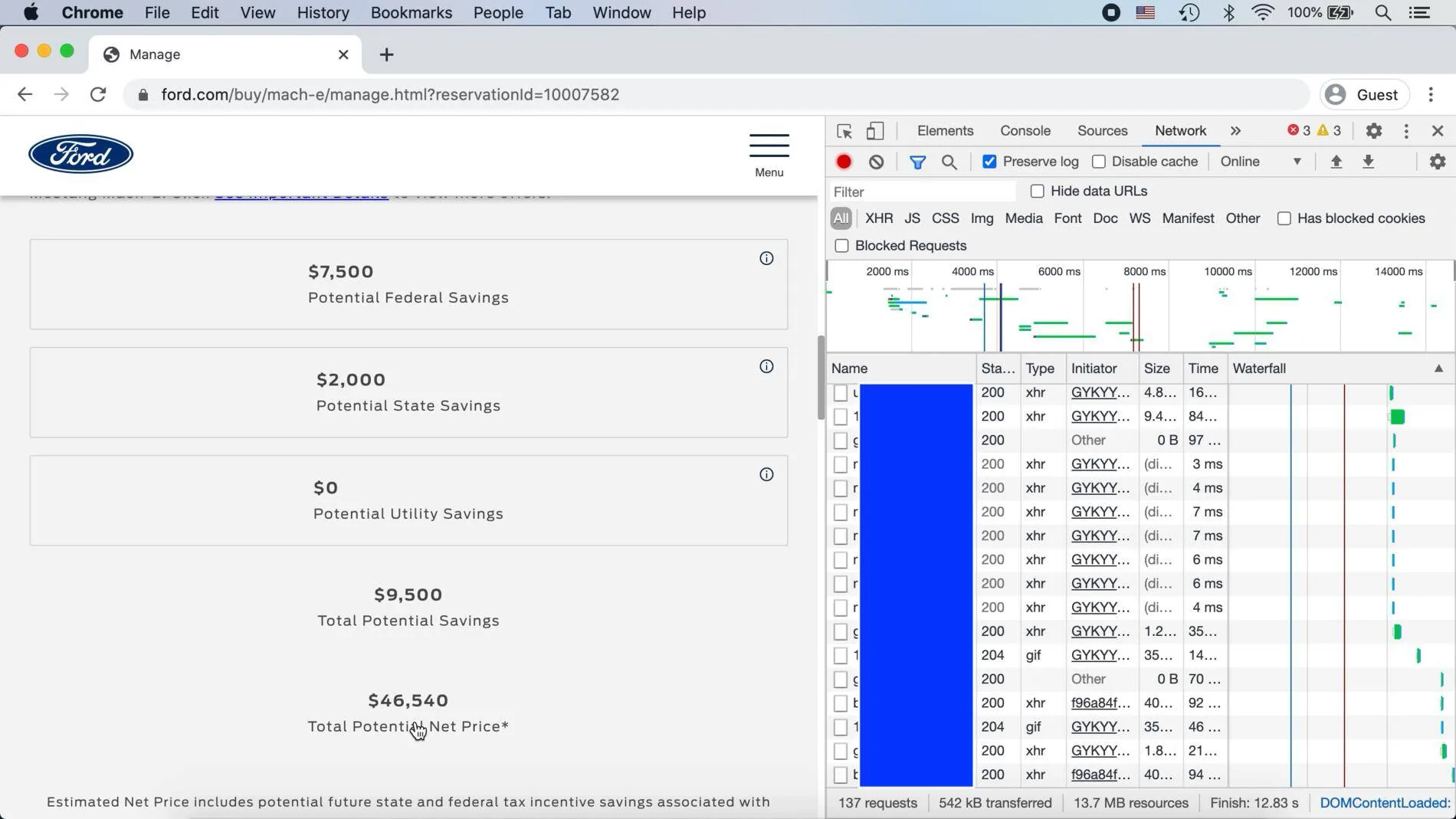
Task: Open Chrome's three-dot menu
Action: pos(1431,94)
